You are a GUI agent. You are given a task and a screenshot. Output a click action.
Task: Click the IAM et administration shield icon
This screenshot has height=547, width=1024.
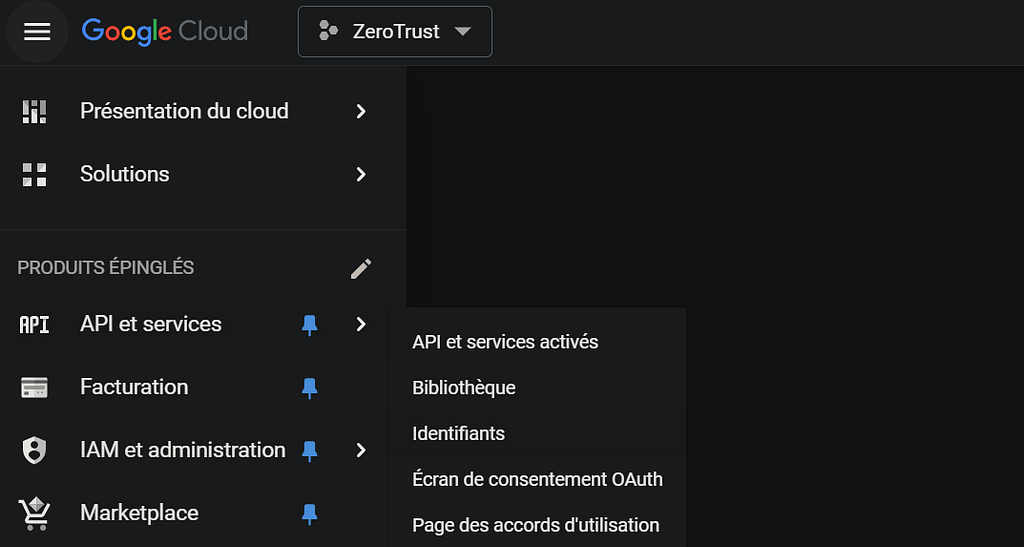coord(34,451)
